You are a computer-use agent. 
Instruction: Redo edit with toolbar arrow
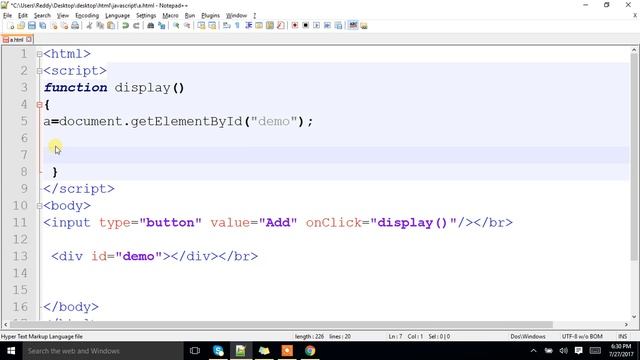[x=136, y=26]
